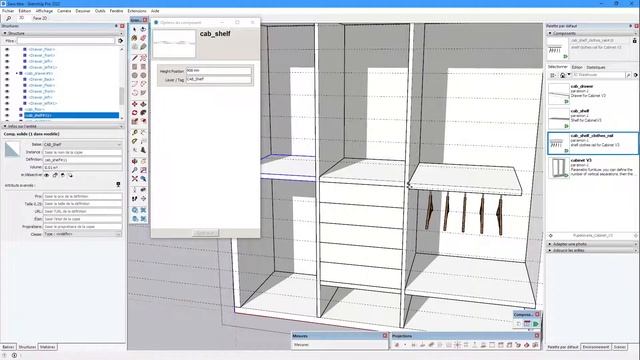Image resolution: width=640 pixels, height=360 pixels.
Task: Toggle Hidden eye in entity info
Action: [47, 175]
